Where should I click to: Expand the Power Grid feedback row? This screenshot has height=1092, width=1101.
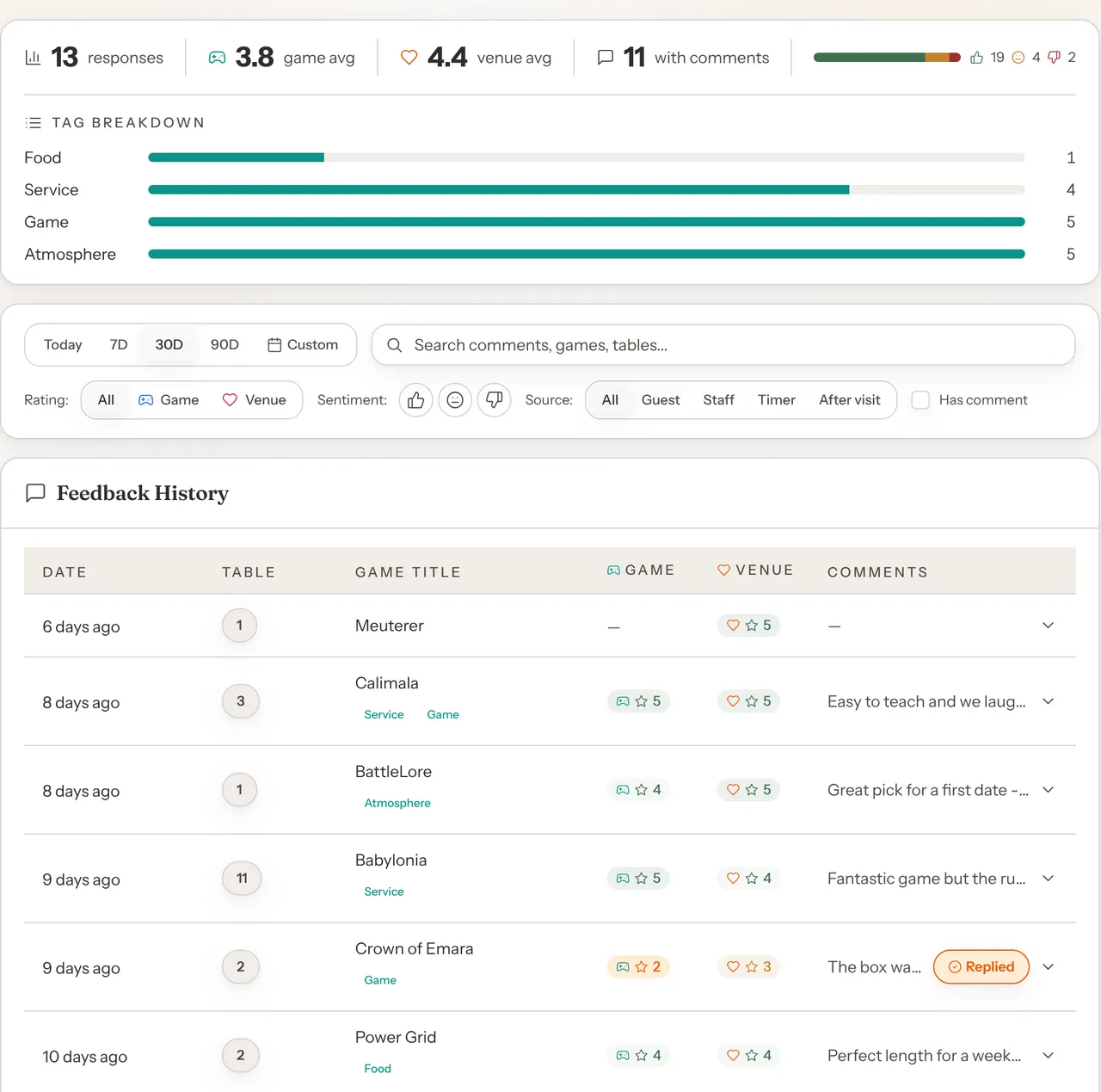(1048, 1056)
